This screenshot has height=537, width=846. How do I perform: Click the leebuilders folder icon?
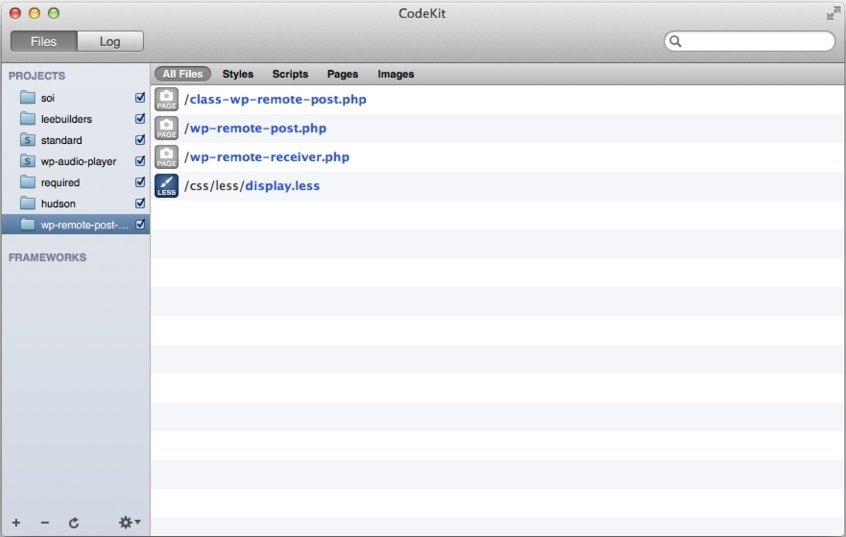point(28,119)
